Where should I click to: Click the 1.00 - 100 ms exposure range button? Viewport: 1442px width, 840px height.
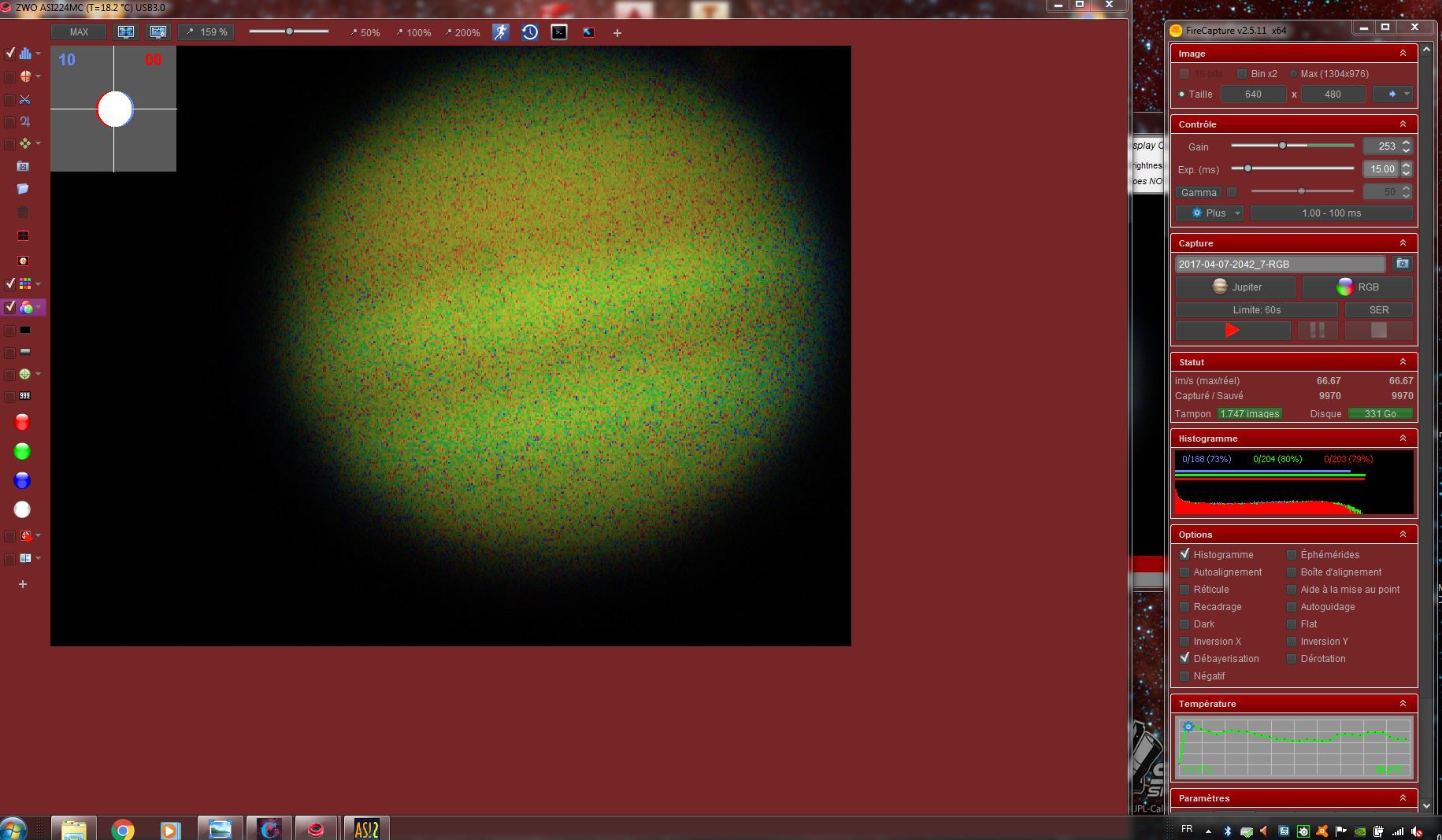pos(1331,213)
